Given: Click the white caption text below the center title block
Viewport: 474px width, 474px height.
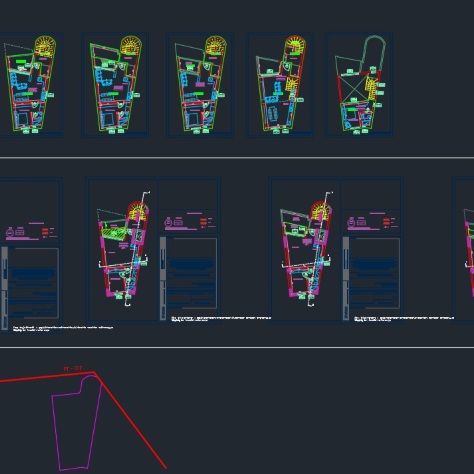Looking at the screenshot, I should [x=221, y=319].
